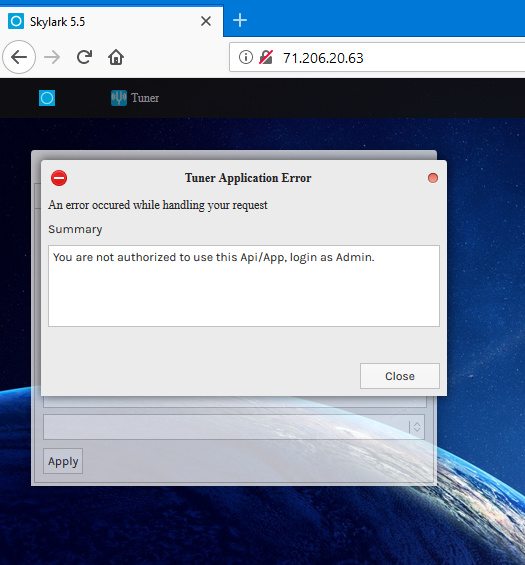Close the Skylark 5.5 tab
Screen dimensions: 525x565
tap(206, 21)
